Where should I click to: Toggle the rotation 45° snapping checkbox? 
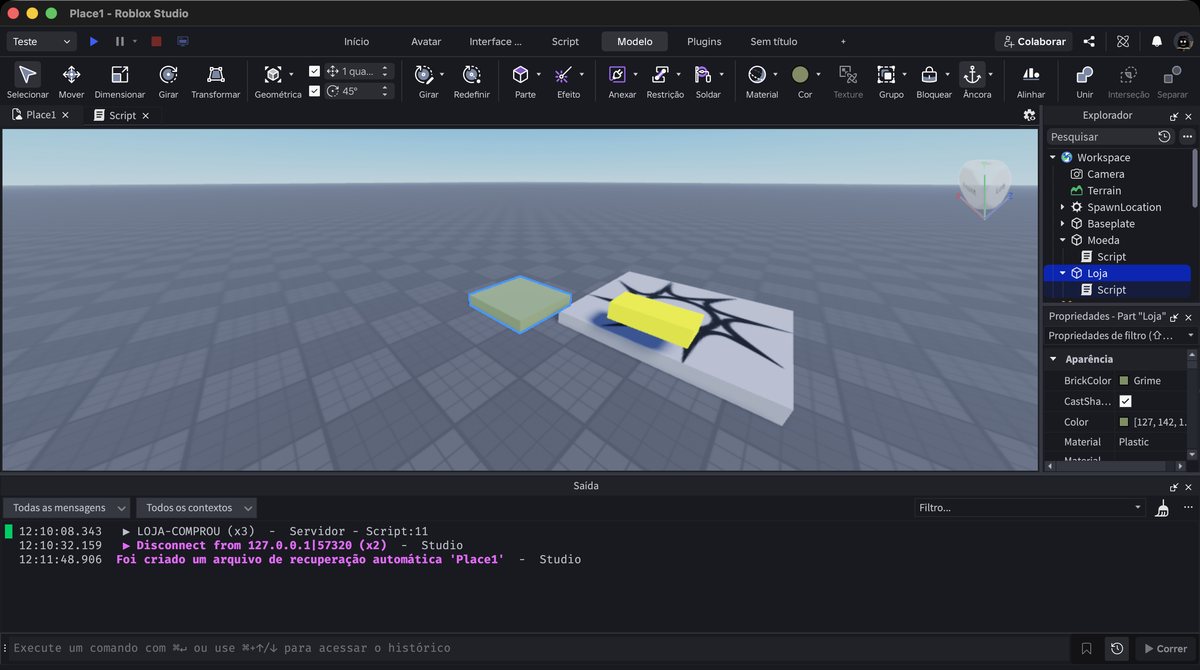315,91
